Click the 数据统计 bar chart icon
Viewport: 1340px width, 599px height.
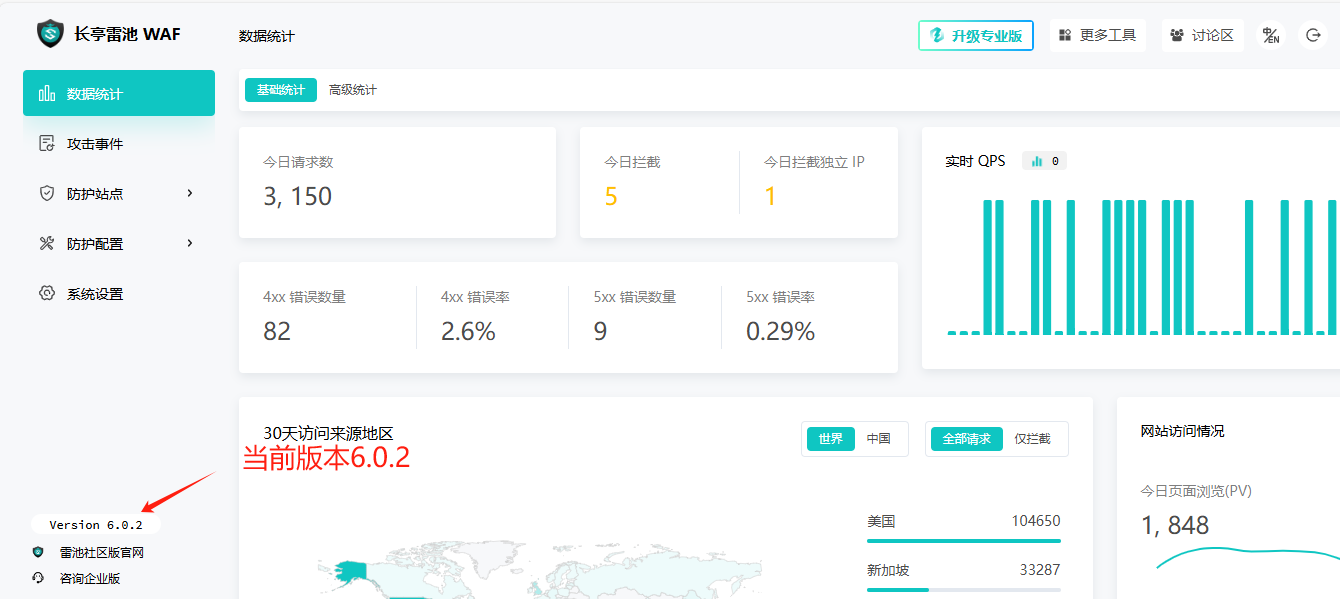pos(47,94)
